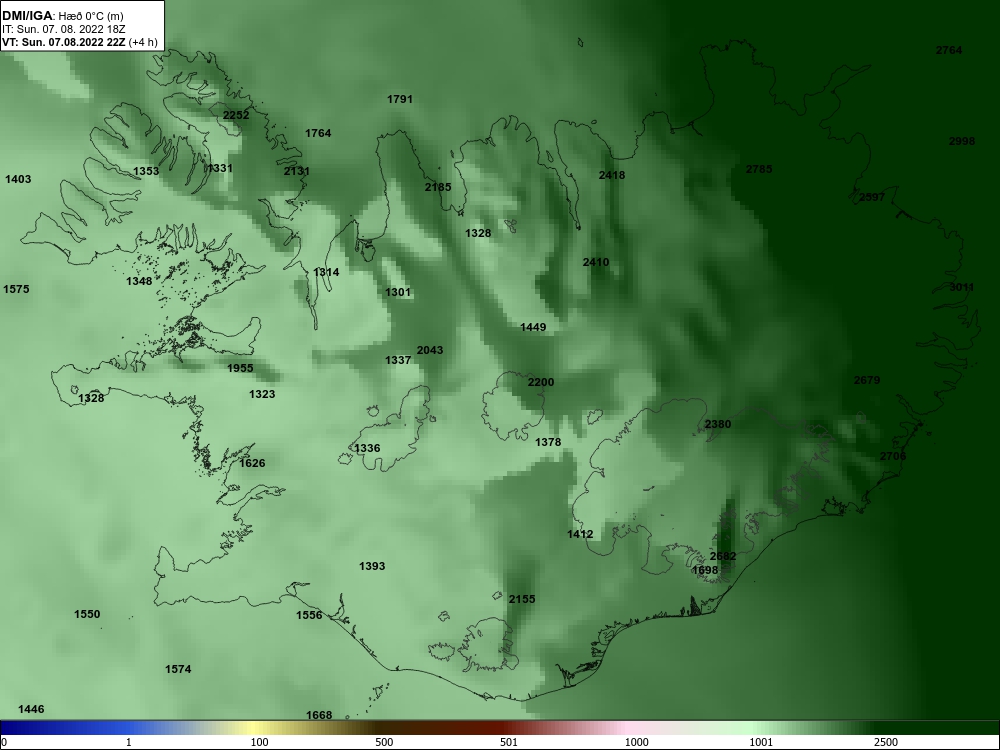Click the highest value 3011
This screenshot has height=750, width=1000.
(x=962, y=288)
